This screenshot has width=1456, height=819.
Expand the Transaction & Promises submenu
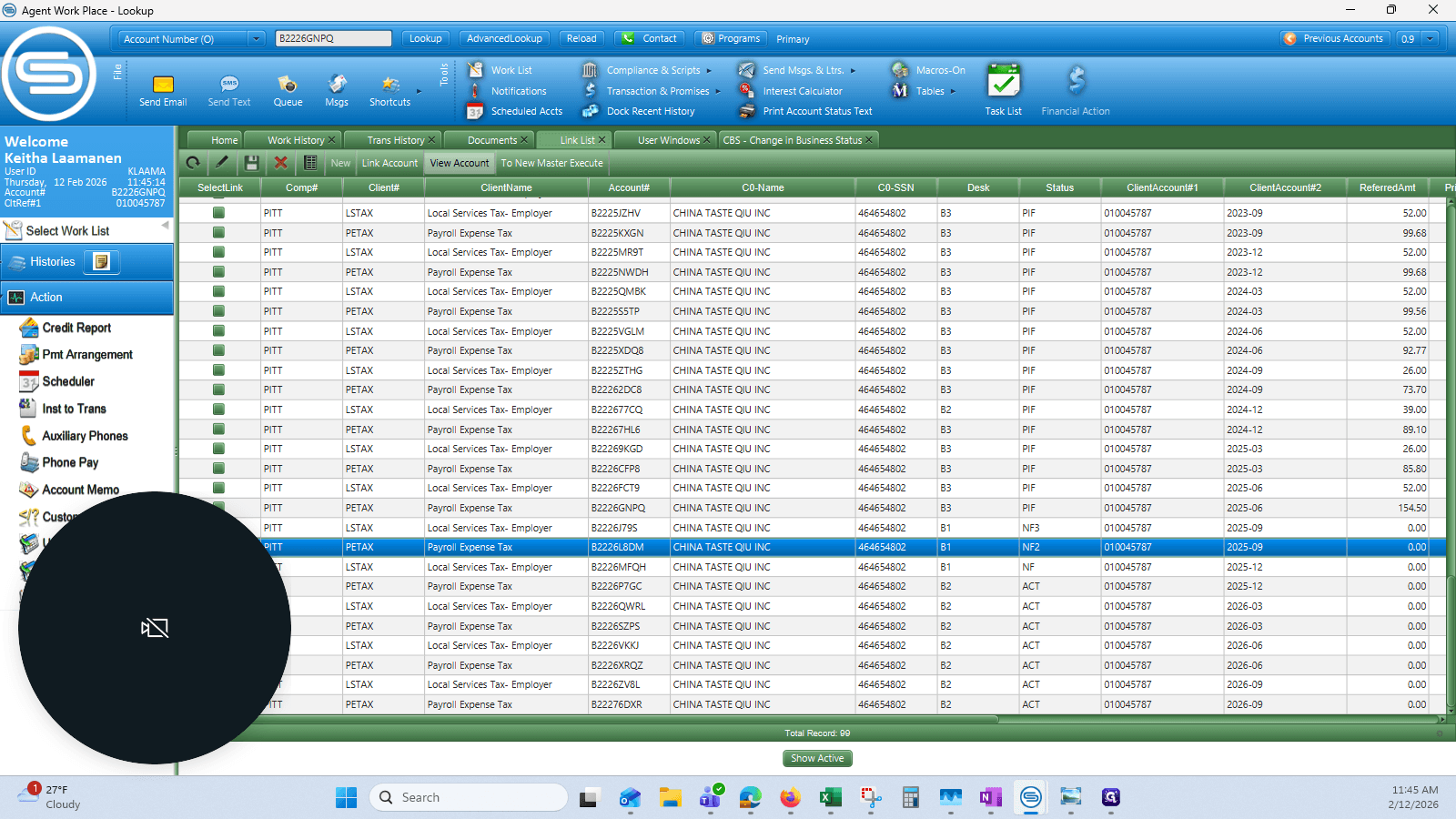tap(718, 91)
